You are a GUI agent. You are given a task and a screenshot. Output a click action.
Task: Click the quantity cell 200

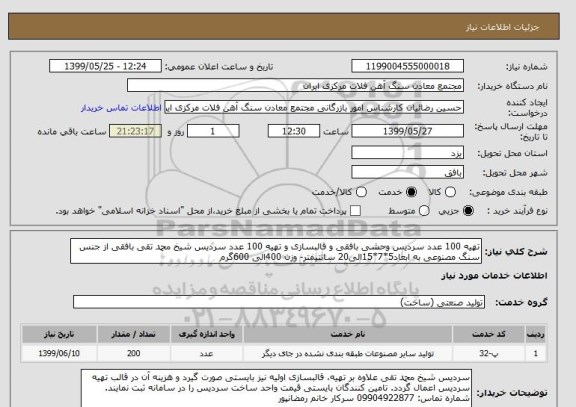133,353
